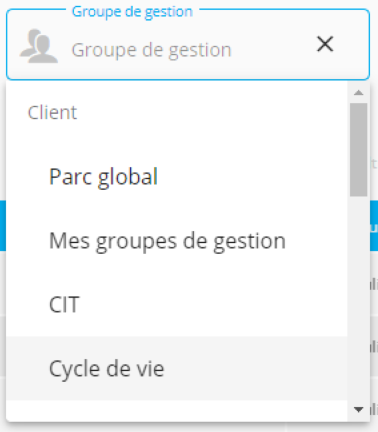
Task: Click the Client group header
Action: 52,112
